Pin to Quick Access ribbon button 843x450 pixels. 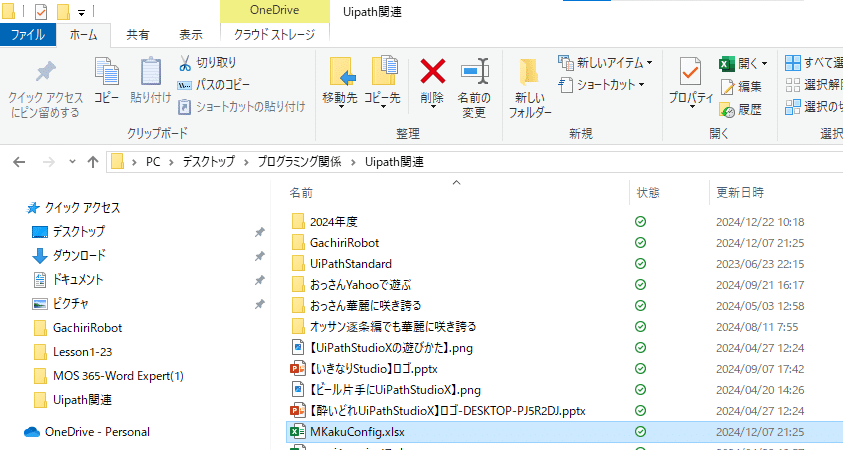(x=46, y=89)
